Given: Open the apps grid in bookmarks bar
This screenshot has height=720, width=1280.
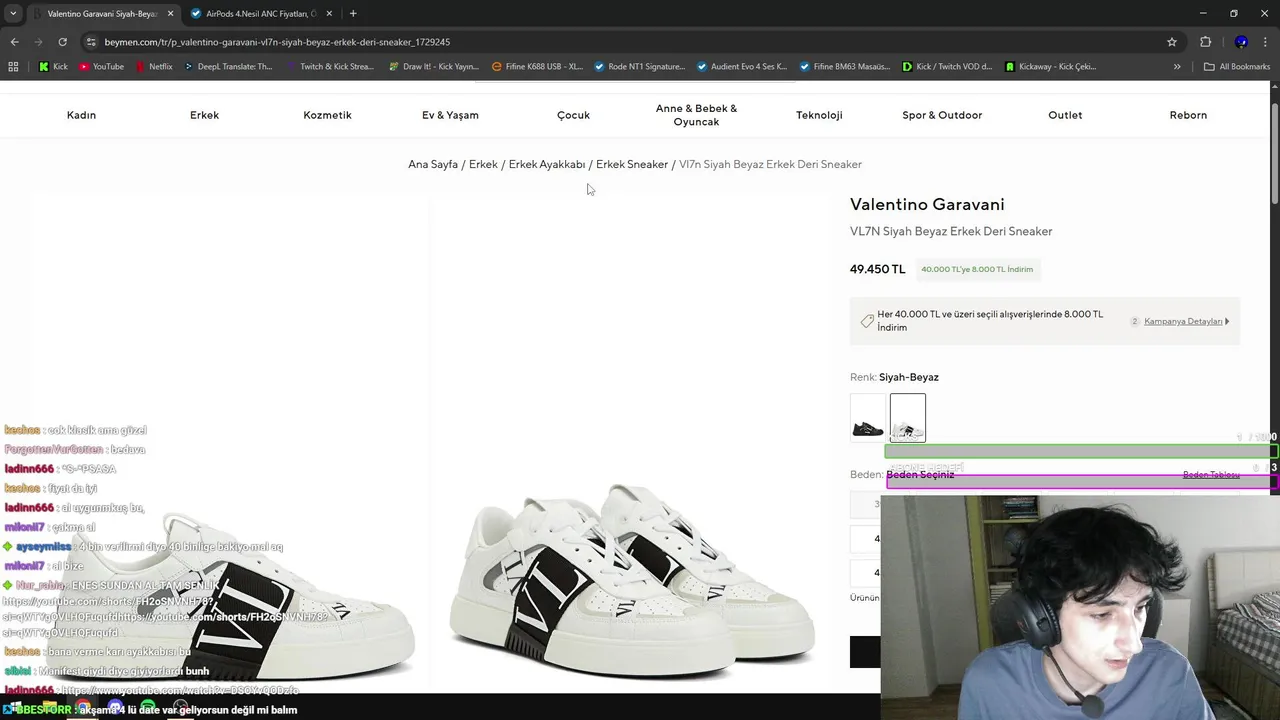Looking at the screenshot, I should tap(13, 67).
